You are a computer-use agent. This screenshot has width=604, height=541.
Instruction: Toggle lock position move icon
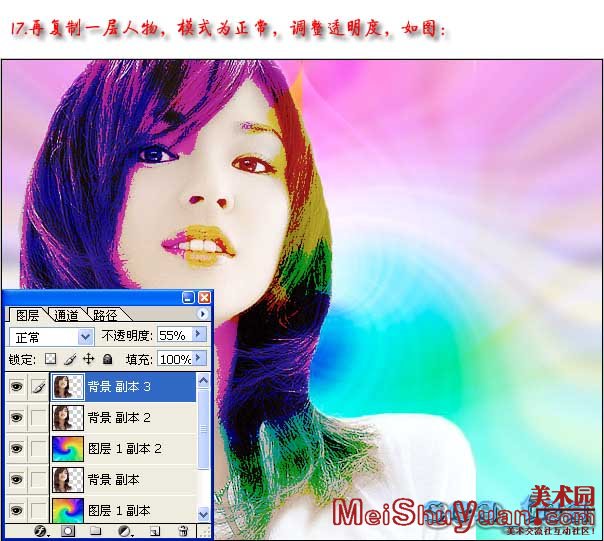(89, 359)
